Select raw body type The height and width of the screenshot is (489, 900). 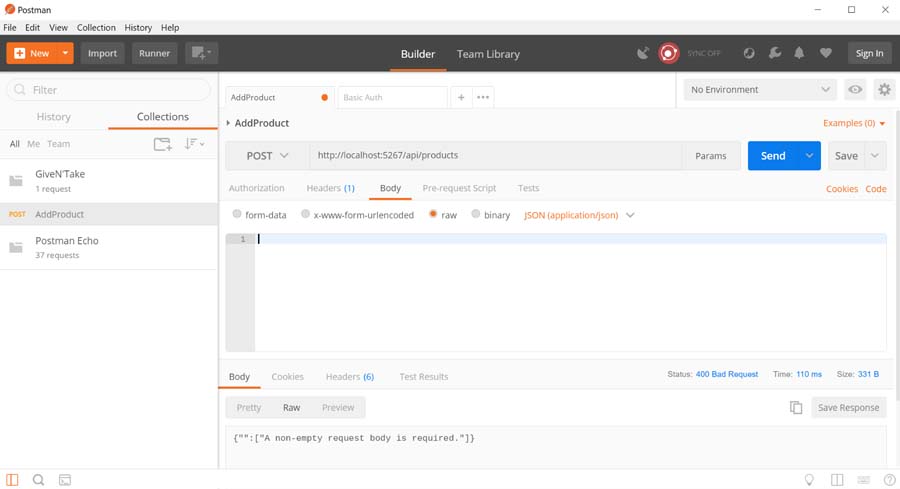point(433,214)
